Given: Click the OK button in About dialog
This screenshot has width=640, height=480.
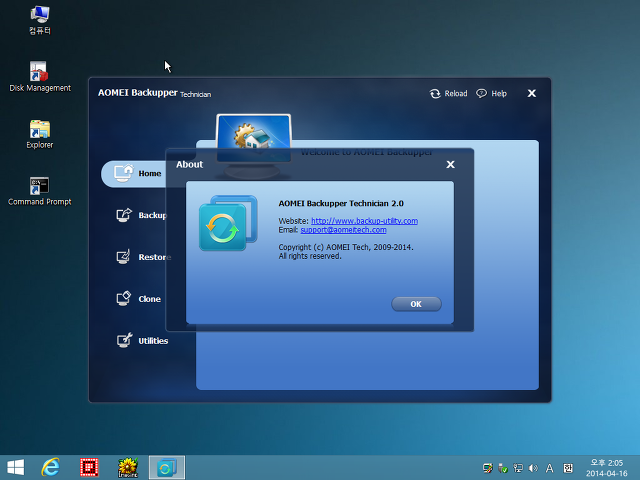Looking at the screenshot, I should click(x=416, y=304).
